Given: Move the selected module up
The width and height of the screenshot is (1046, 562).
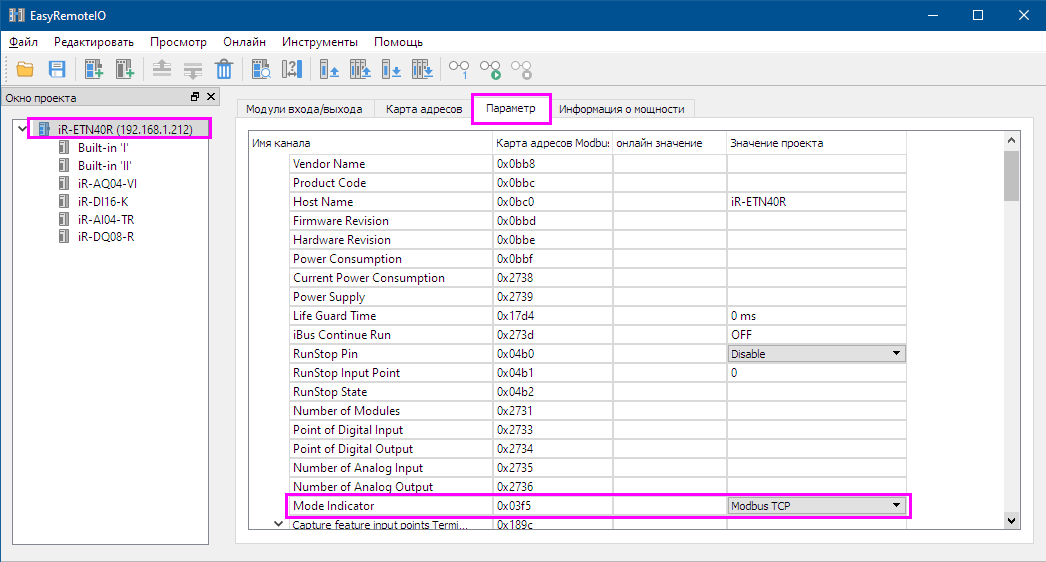Looking at the screenshot, I should click(161, 69).
